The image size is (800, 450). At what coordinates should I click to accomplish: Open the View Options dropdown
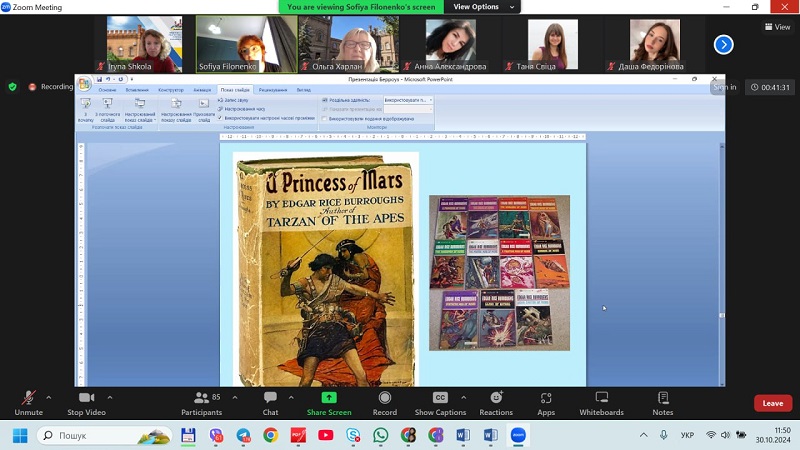483,7
